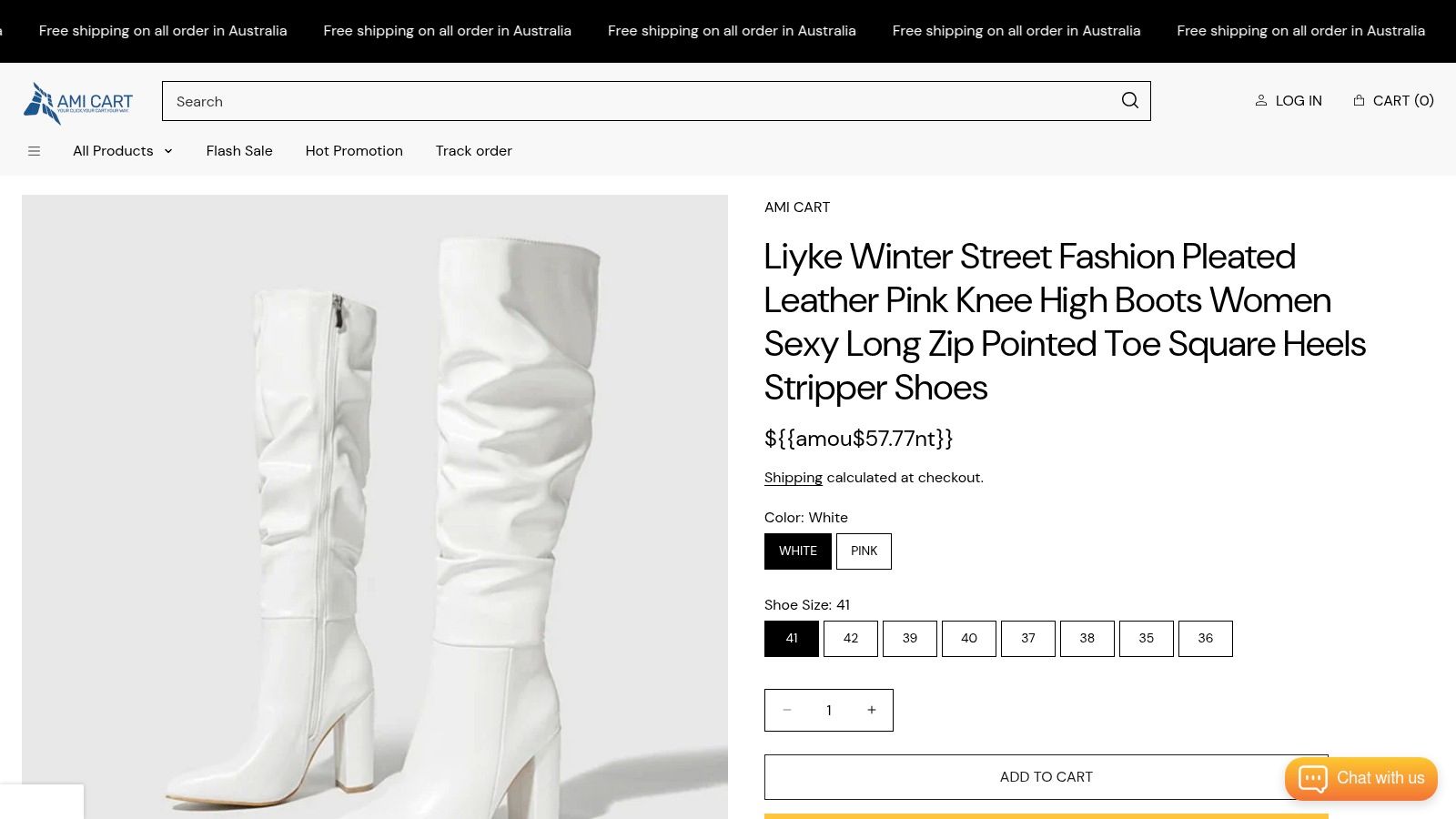Choose shoe size 42
The height and width of the screenshot is (819, 1456).
[850, 639]
